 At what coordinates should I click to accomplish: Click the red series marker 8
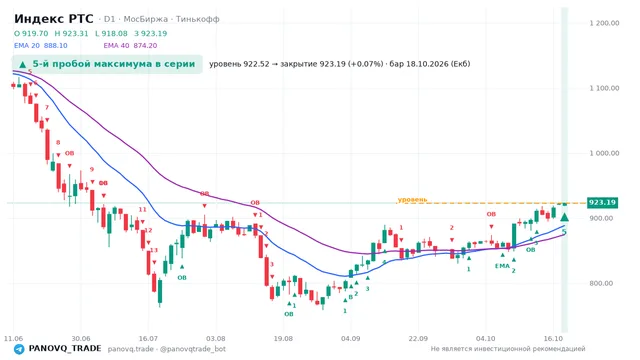(58, 142)
